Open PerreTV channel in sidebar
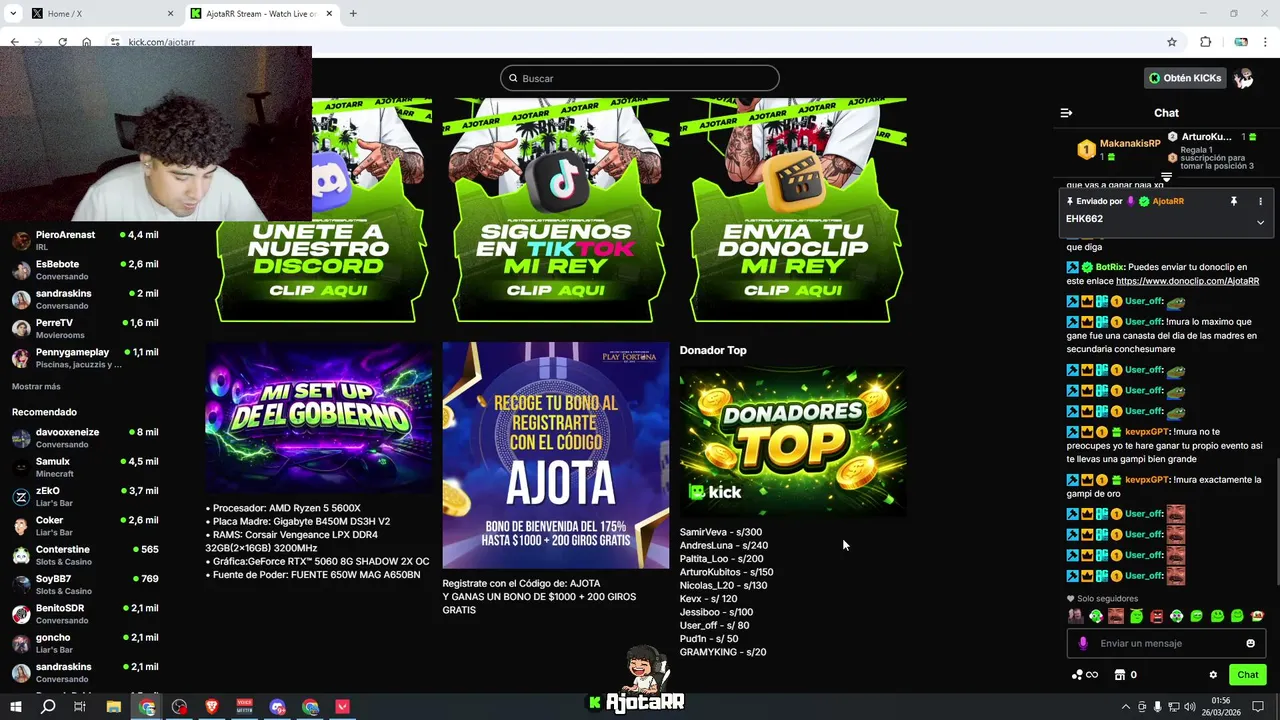The width and height of the screenshot is (1280, 720). click(x=86, y=328)
